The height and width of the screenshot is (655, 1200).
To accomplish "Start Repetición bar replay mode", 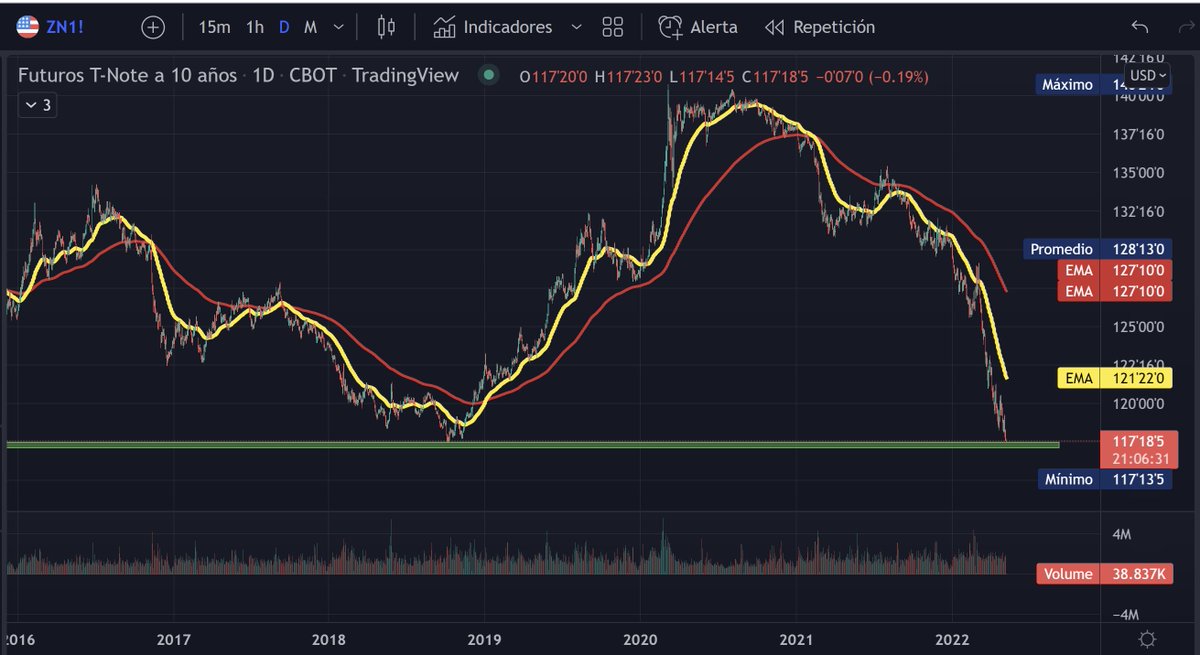I will point(819,27).
